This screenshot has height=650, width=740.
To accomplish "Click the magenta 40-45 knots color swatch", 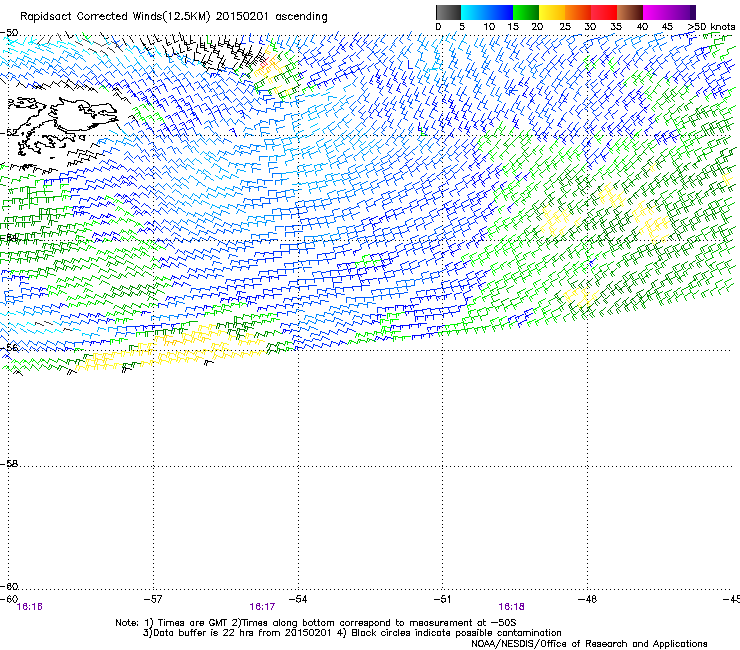I will tap(656, 12).
